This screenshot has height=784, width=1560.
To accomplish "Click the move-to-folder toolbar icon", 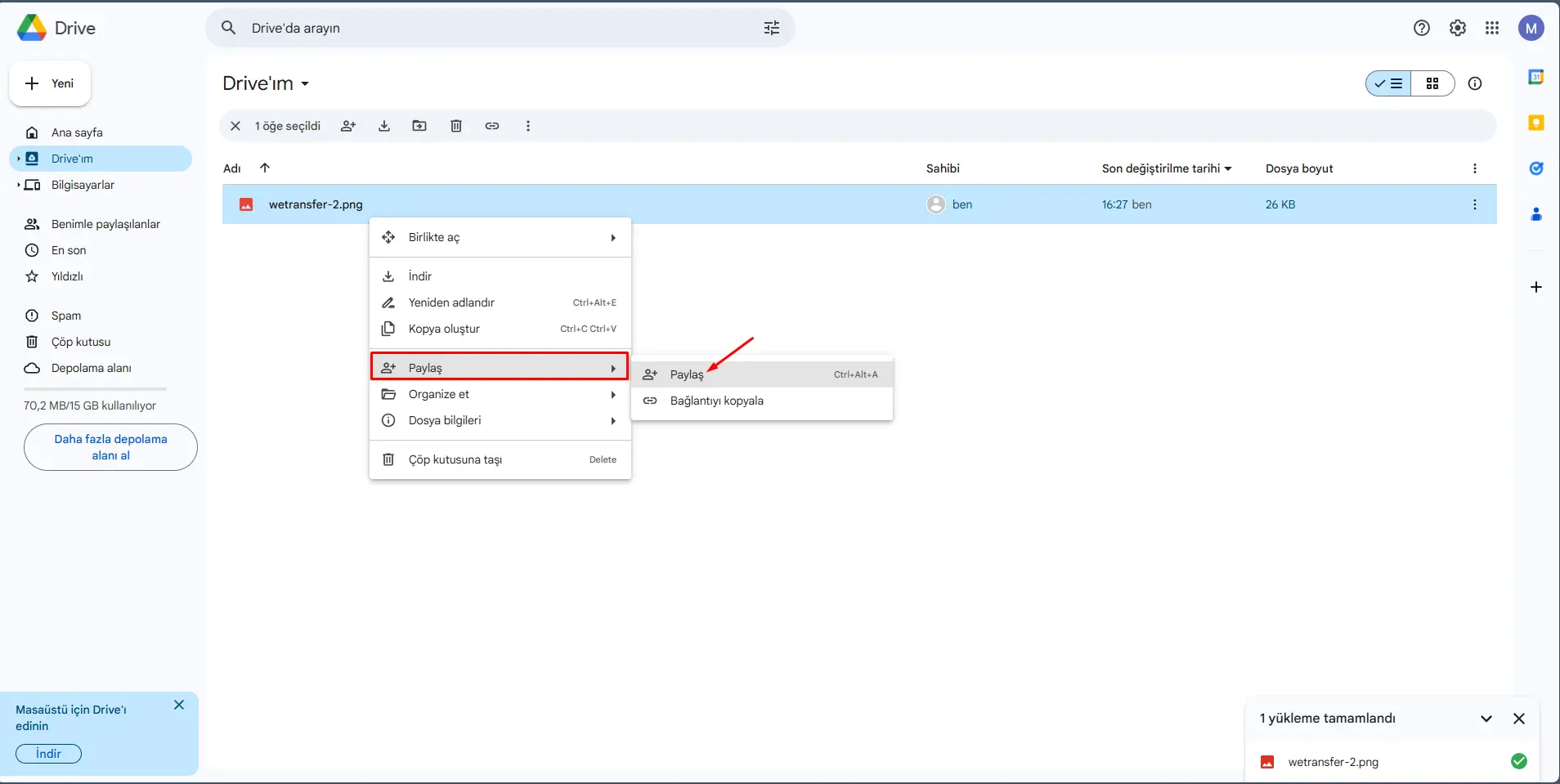I will 420,126.
